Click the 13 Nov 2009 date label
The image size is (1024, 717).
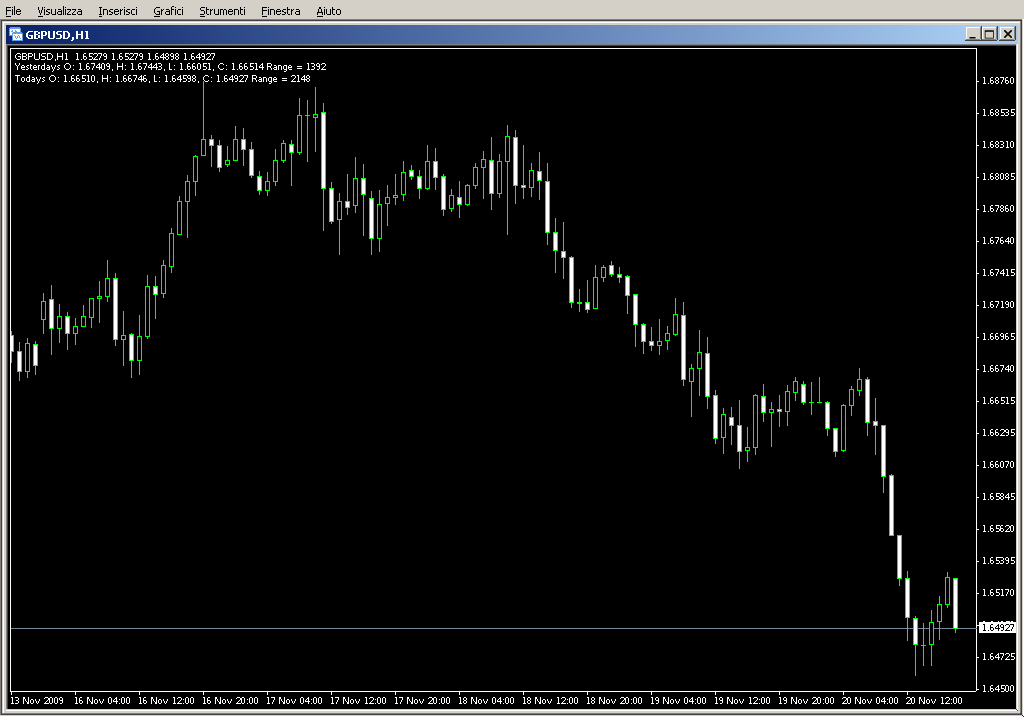(x=37, y=701)
